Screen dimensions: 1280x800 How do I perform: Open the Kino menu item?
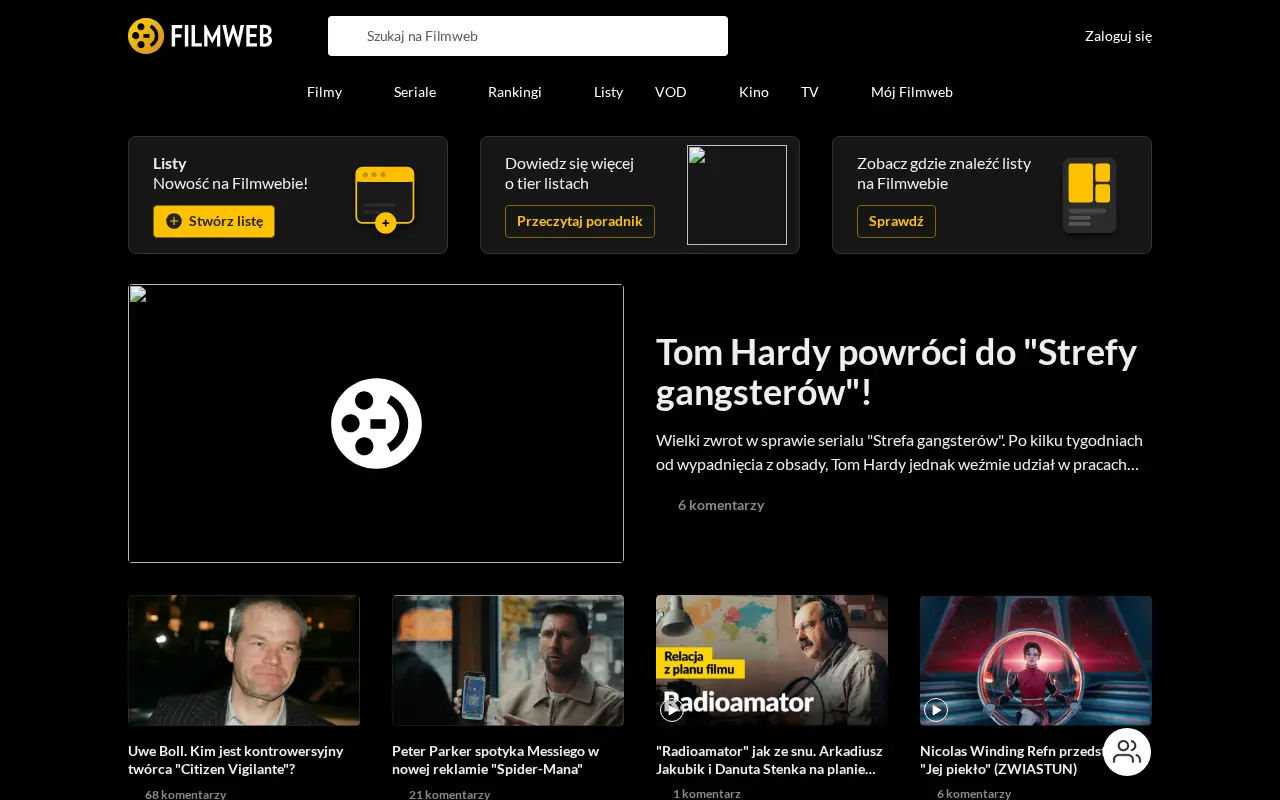pos(754,92)
